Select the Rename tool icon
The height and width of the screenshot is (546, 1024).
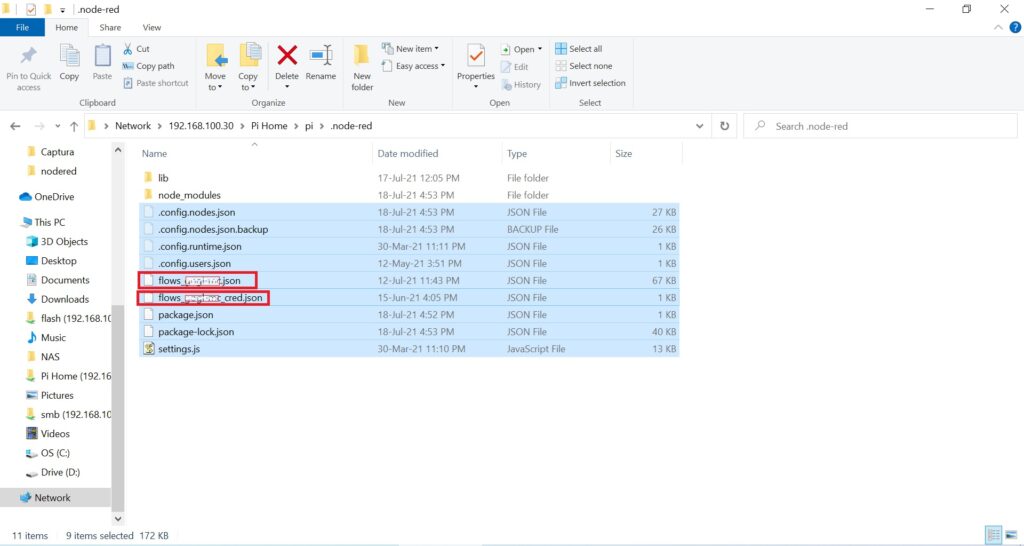[x=321, y=56]
